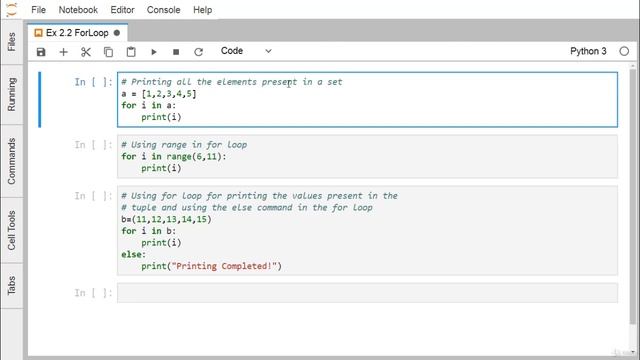640x360 pixels.
Task: Run the selected cell play icon
Action: point(154,52)
